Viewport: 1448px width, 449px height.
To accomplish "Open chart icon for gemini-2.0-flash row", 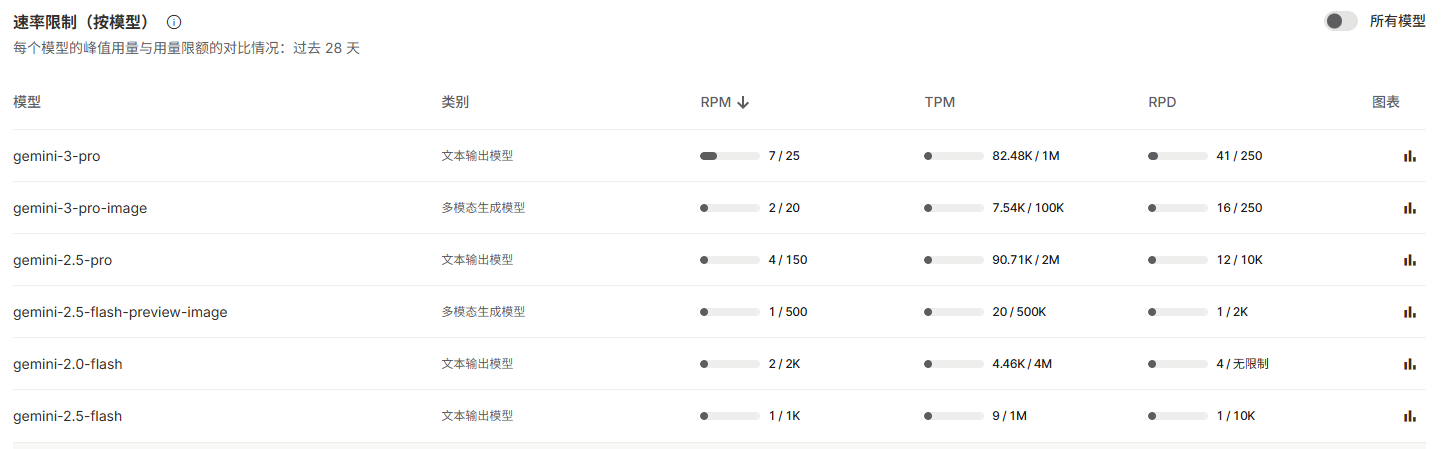I will pyautogui.click(x=1410, y=364).
